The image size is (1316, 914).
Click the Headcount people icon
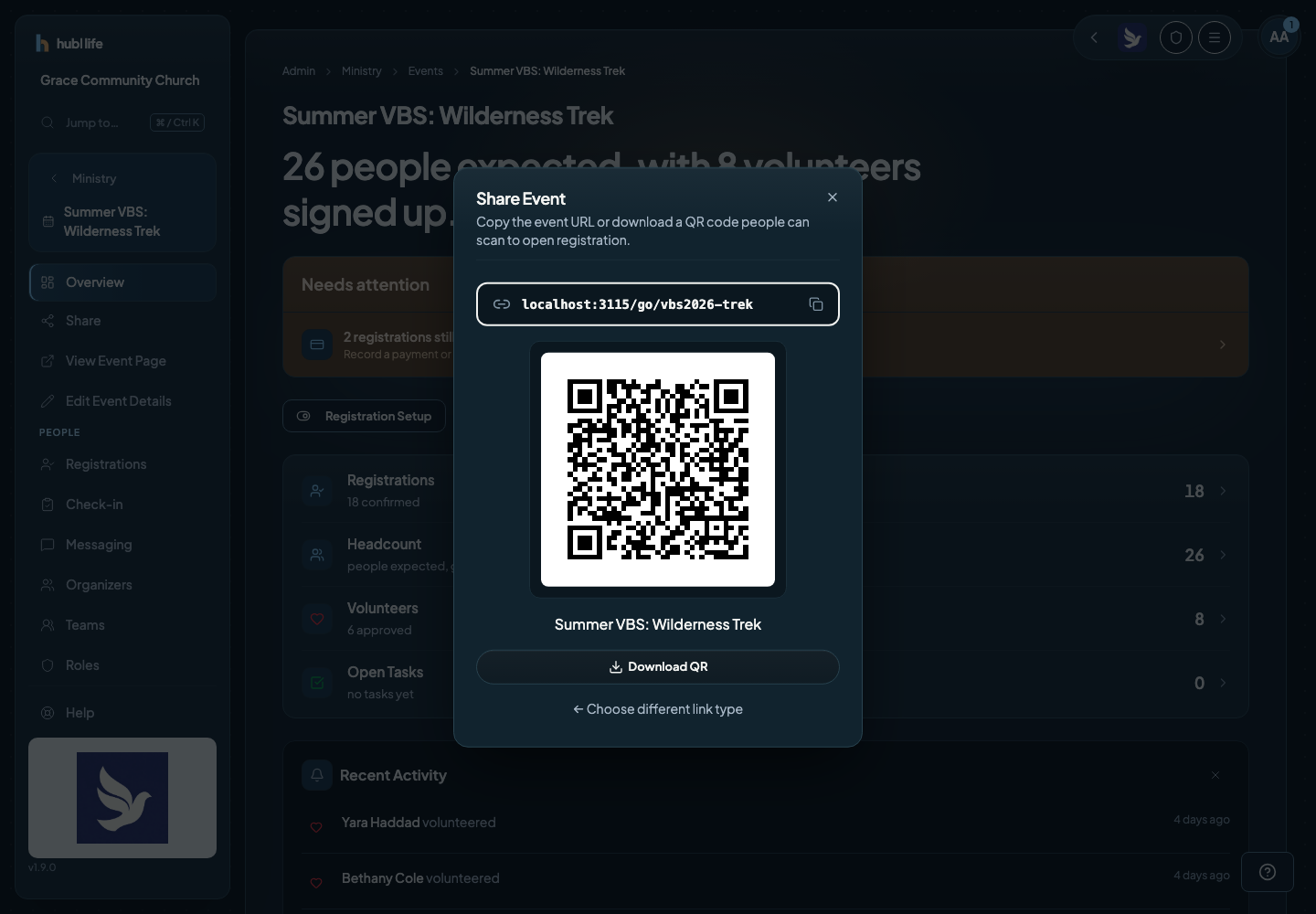(x=317, y=555)
